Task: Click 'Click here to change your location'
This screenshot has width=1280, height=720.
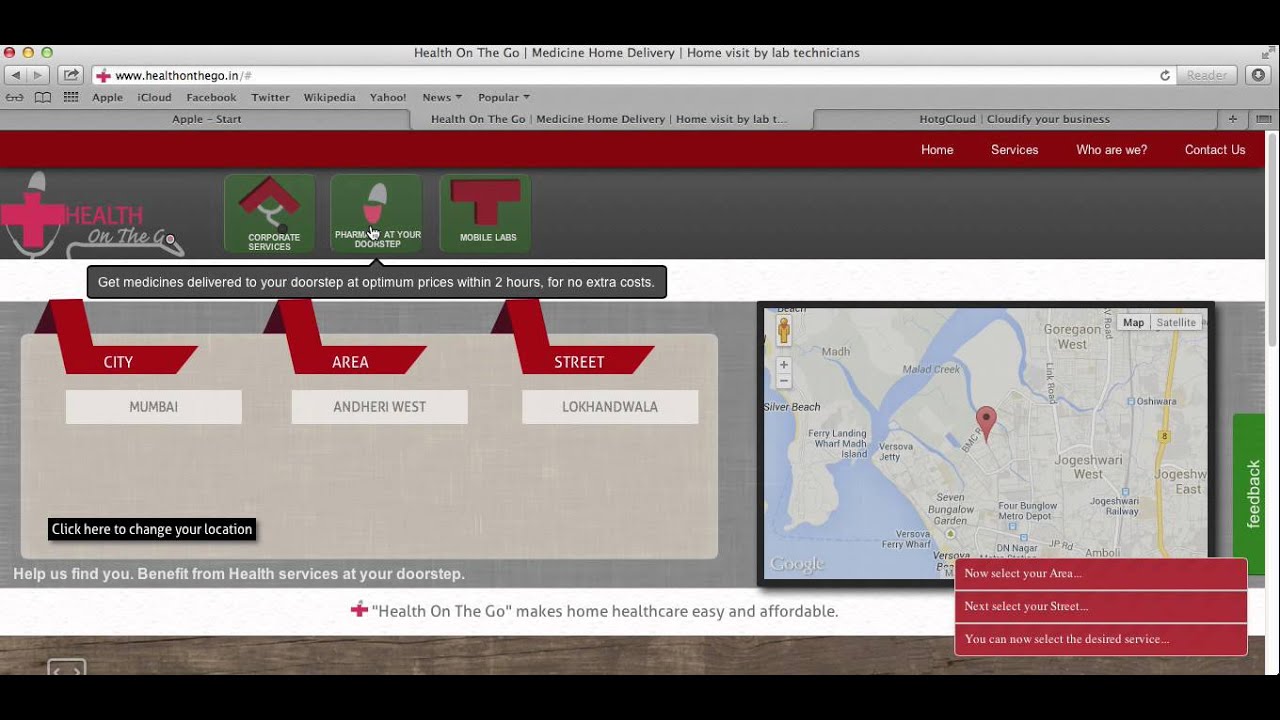Action: [152, 529]
